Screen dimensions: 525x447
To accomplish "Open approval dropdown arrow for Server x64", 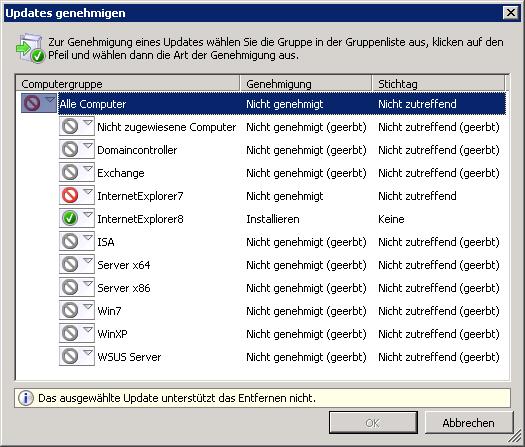I will point(88,260).
